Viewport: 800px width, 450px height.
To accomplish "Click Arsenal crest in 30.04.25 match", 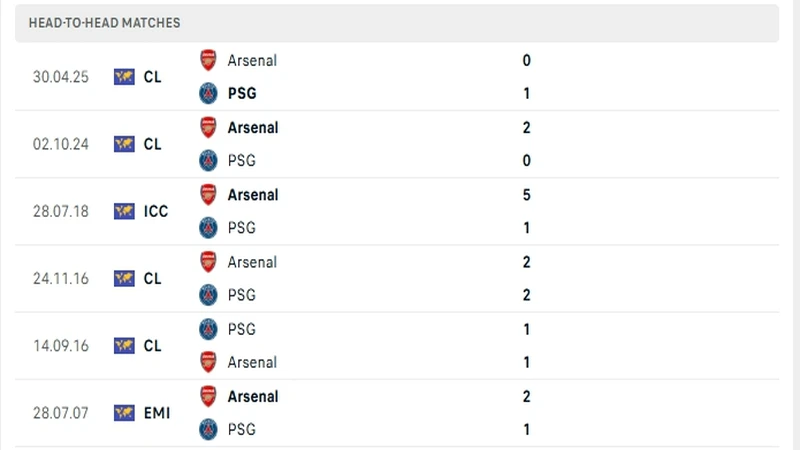I will point(208,60).
